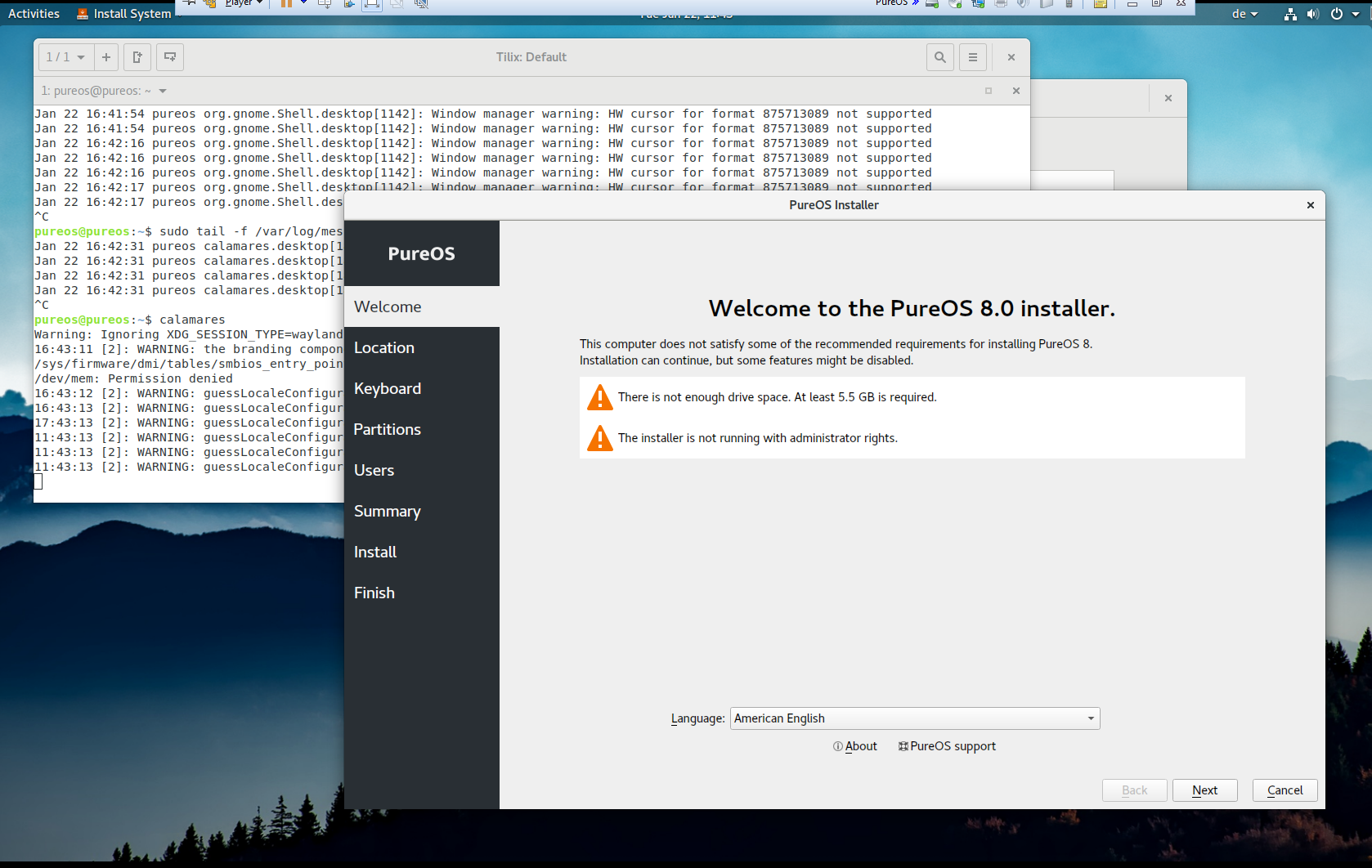1372x868 pixels.
Task: Open the Install System app menu
Action: coord(124,14)
